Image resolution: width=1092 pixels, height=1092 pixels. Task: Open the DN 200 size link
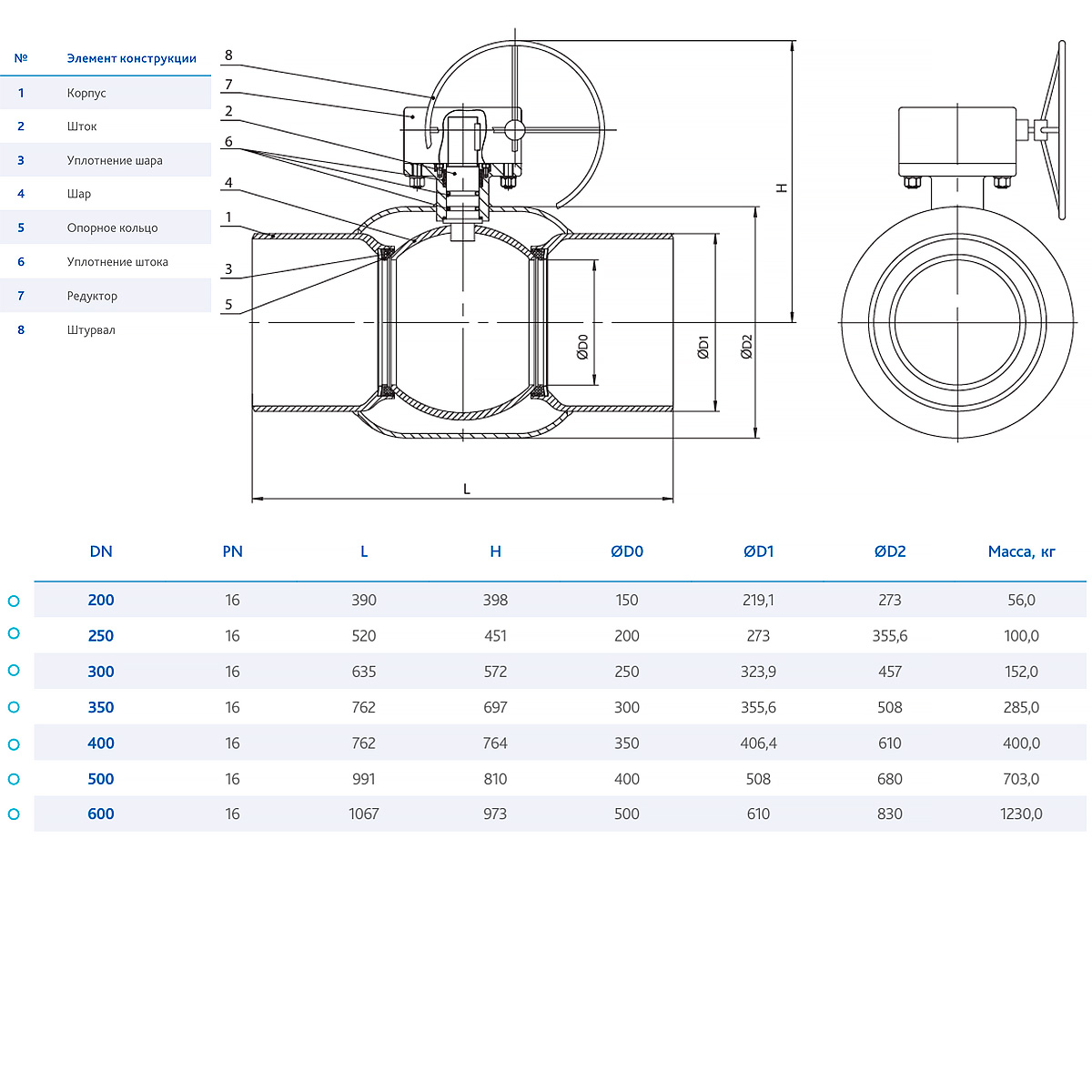coord(101,601)
